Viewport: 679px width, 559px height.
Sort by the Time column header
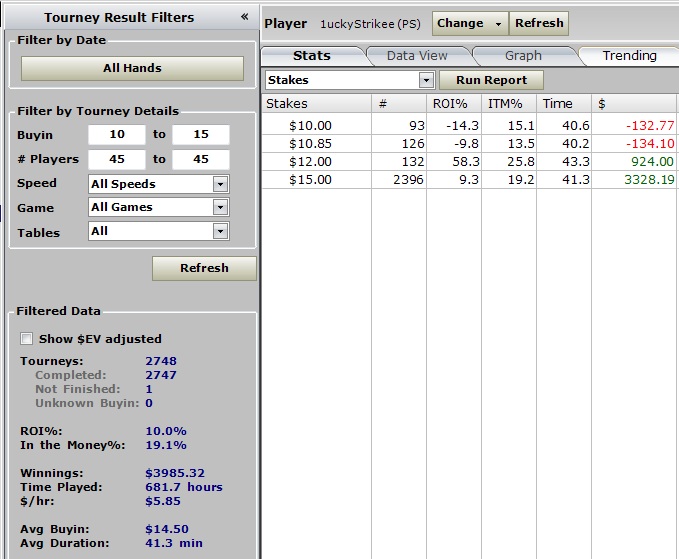[x=564, y=104]
